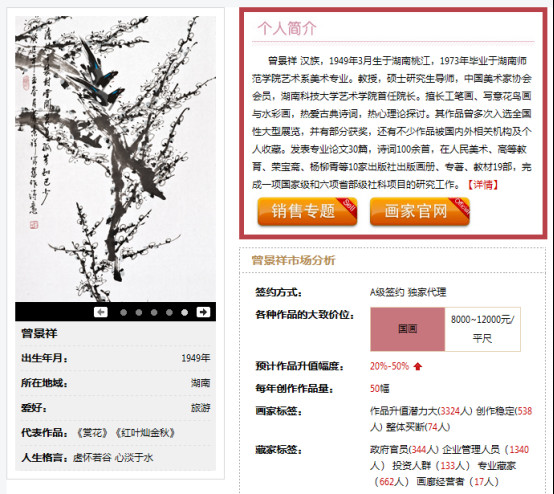Select the fourth carousel dot
The image size is (554, 494).
click(x=169, y=312)
